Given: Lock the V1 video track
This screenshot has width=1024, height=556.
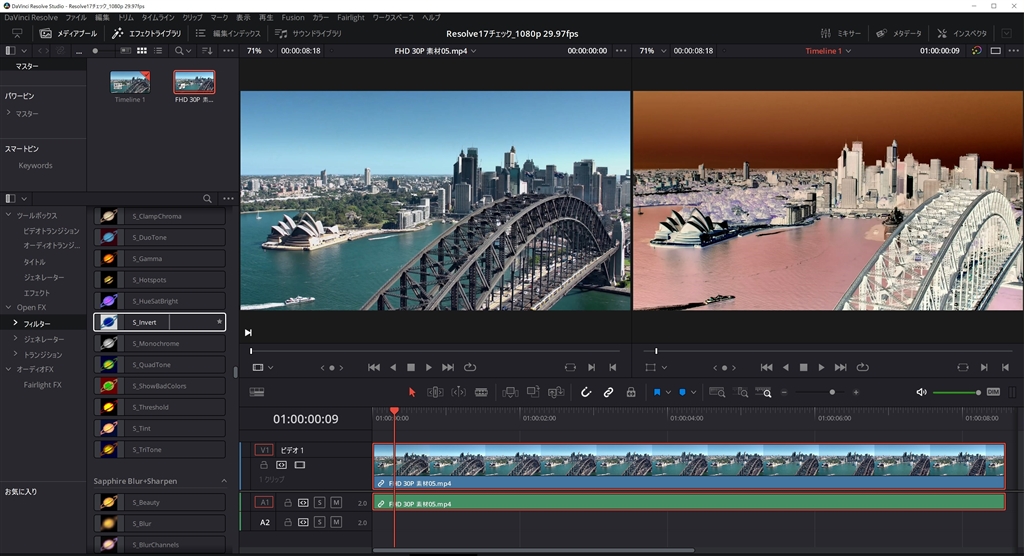Looking at the screenshot, I should [264, 465].
